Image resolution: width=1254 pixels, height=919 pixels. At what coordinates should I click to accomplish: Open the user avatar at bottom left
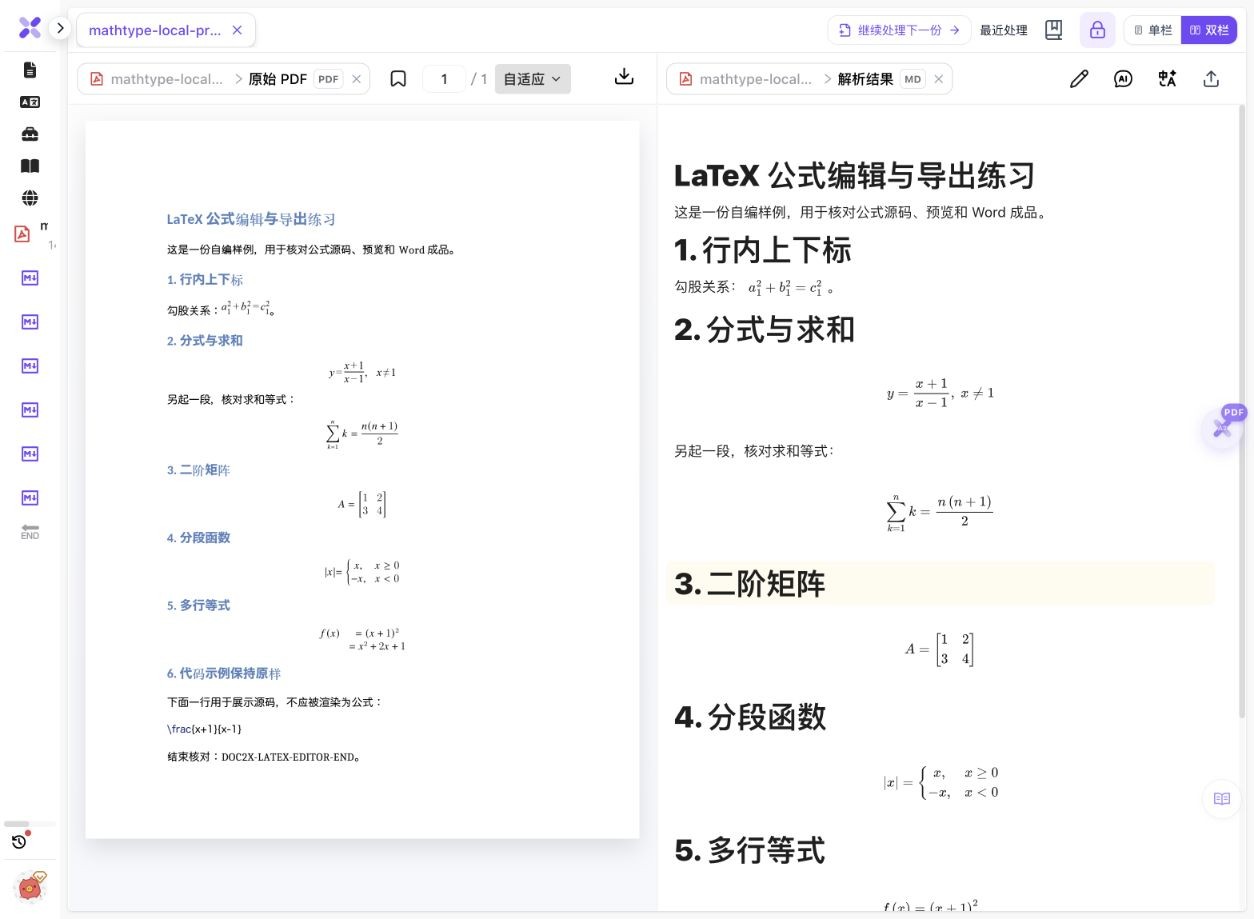tap(30, 886)
